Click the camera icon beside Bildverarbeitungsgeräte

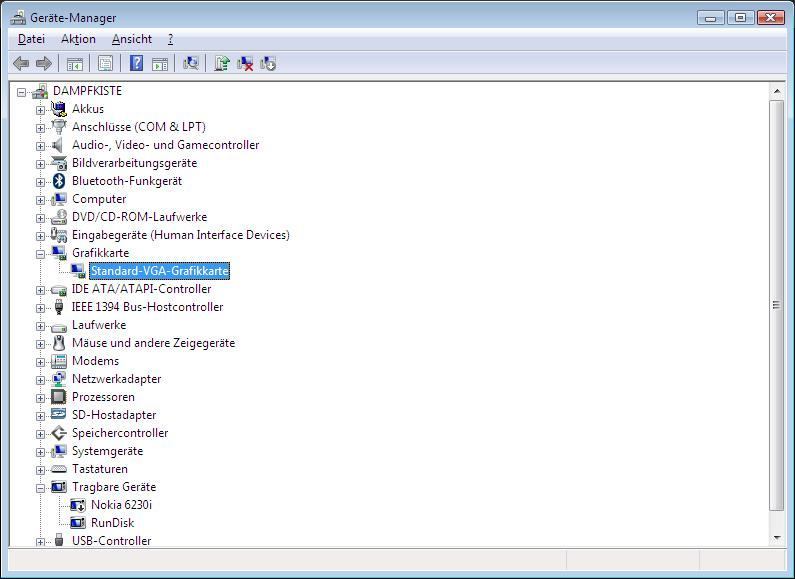coord(59,163)
